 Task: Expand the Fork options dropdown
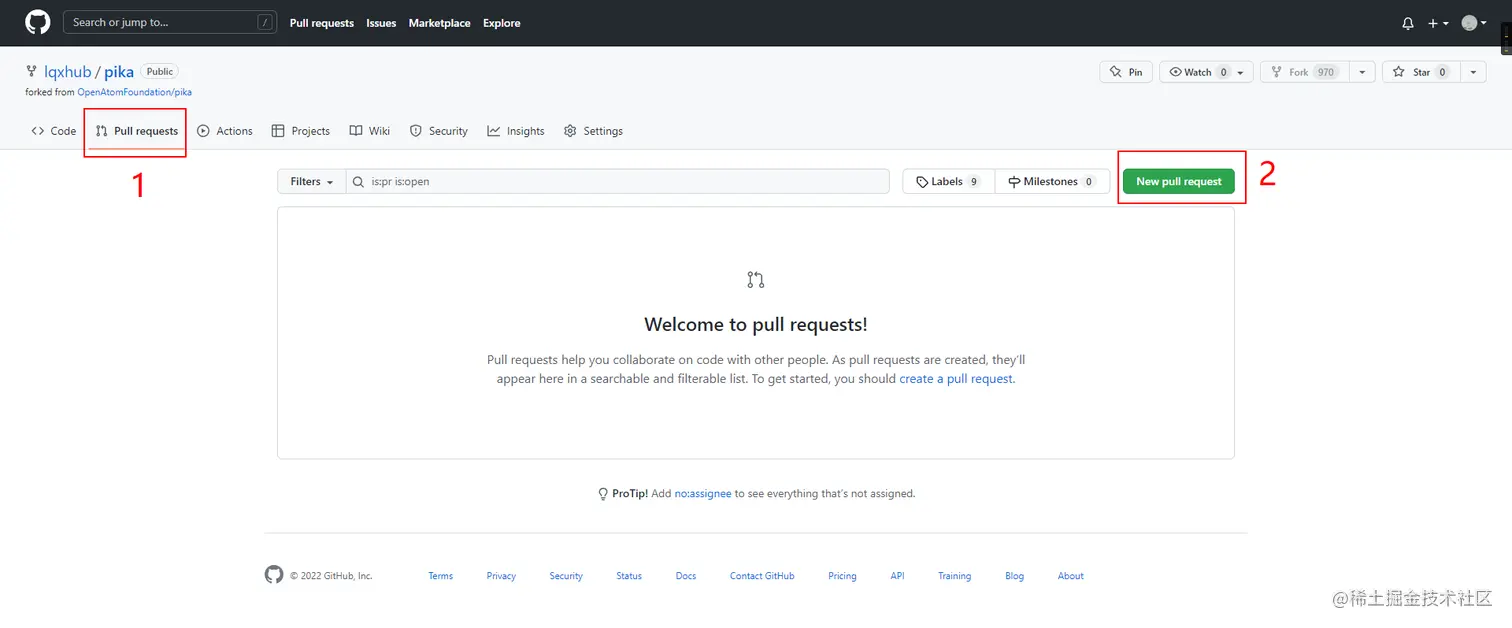pyautogui.click(x=1361, y=71)
